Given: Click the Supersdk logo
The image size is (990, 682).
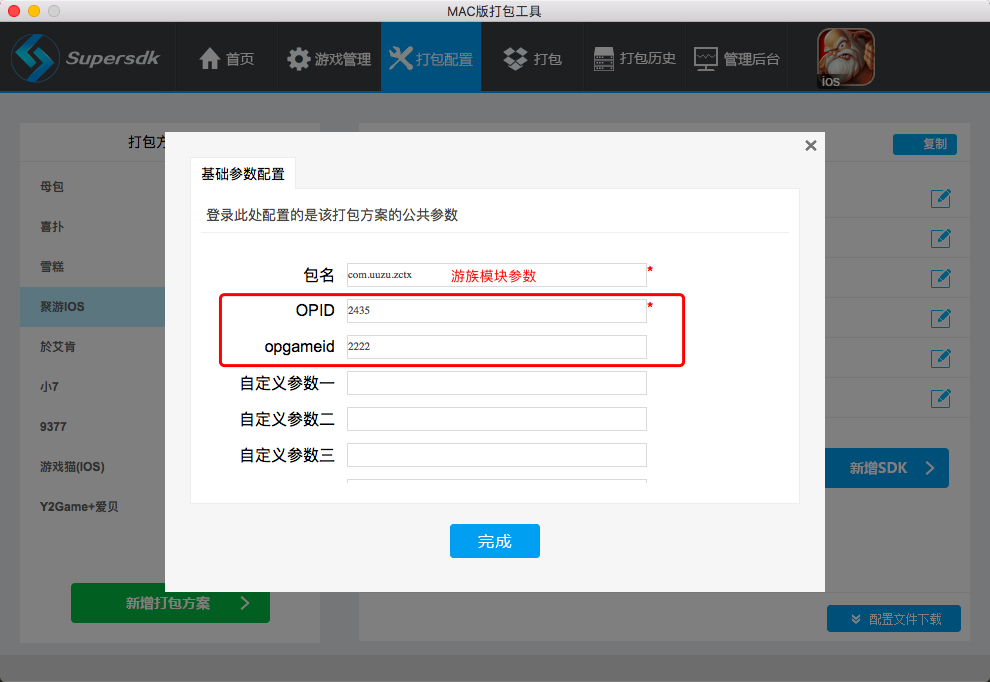Looking at the screenshot, I should [86, 58].
